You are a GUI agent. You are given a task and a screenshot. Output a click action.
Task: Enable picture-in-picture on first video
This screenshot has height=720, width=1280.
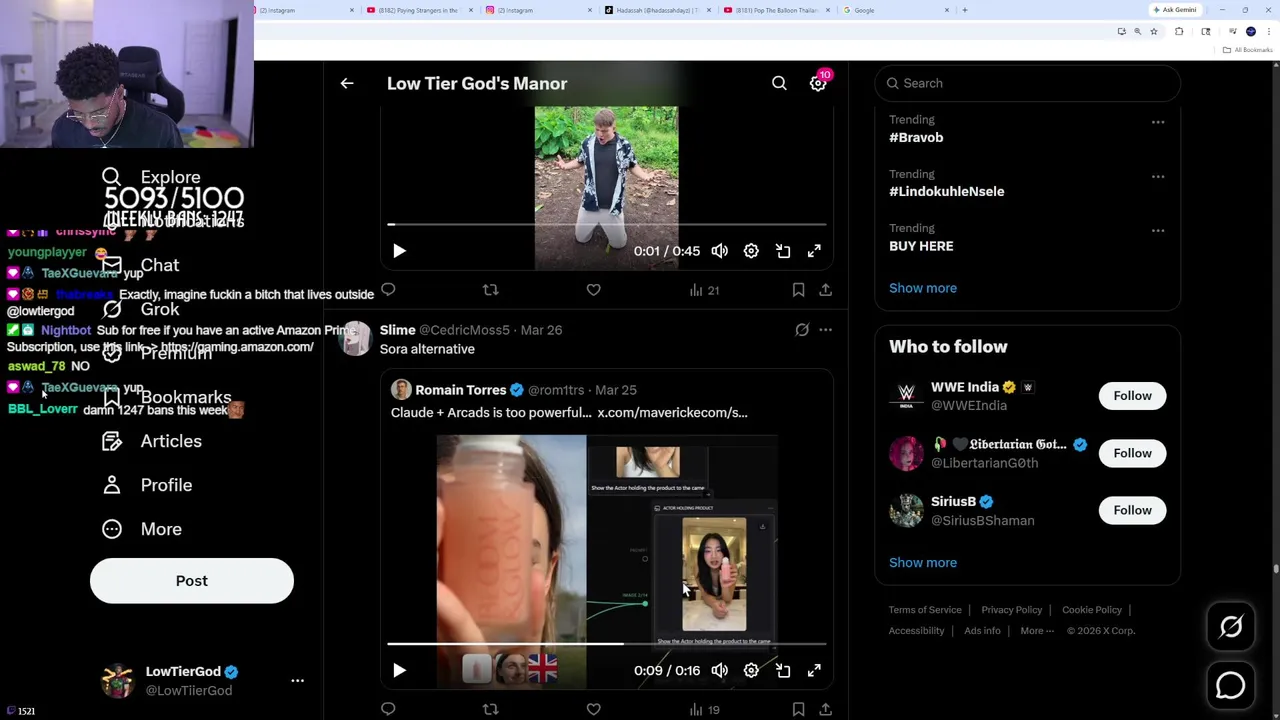click(783, 251)
